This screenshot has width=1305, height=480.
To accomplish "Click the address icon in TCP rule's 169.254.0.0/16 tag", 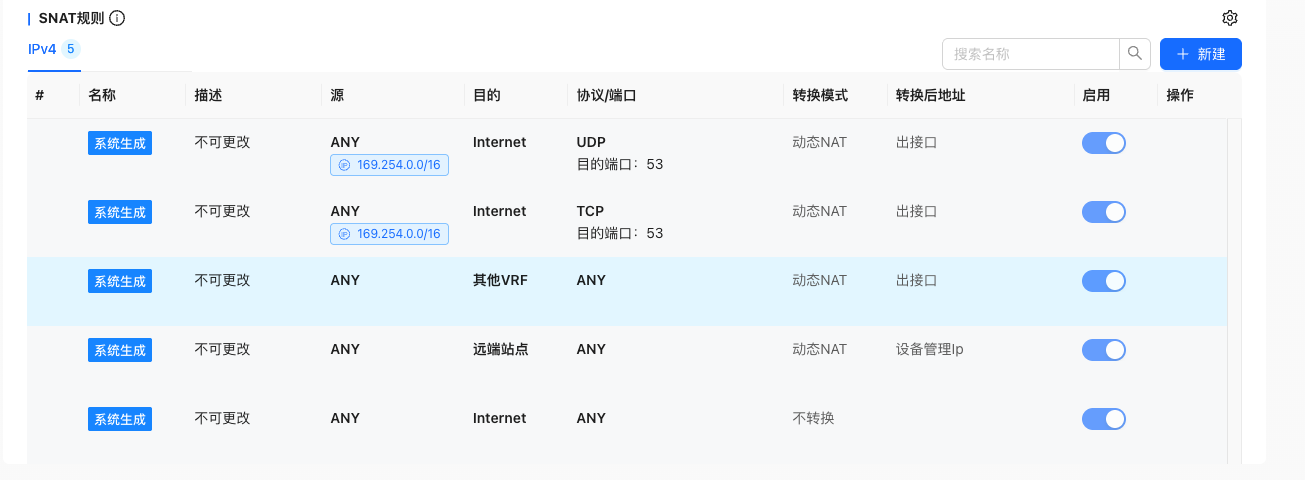I will [344, 234].
